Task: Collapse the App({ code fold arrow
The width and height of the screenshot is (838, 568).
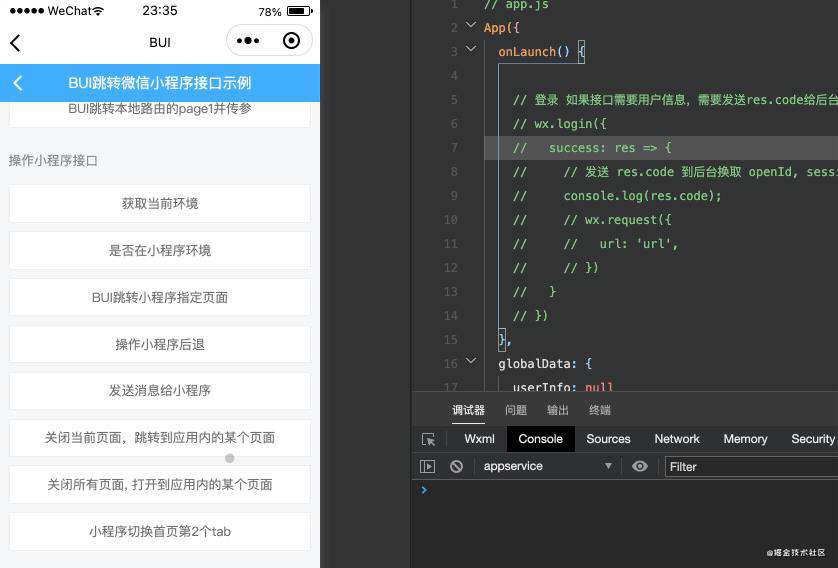Action: tap(471, 25)
